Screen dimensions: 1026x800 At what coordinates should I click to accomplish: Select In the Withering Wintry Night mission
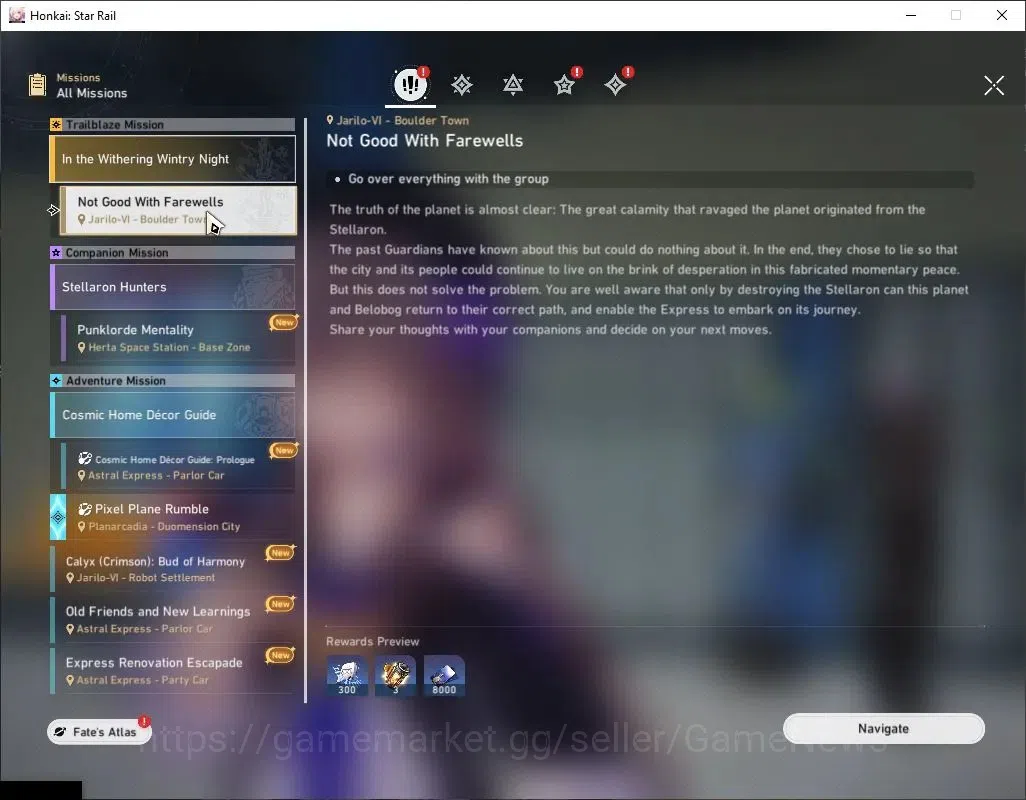pyautogui.click(x=173, y=159)
